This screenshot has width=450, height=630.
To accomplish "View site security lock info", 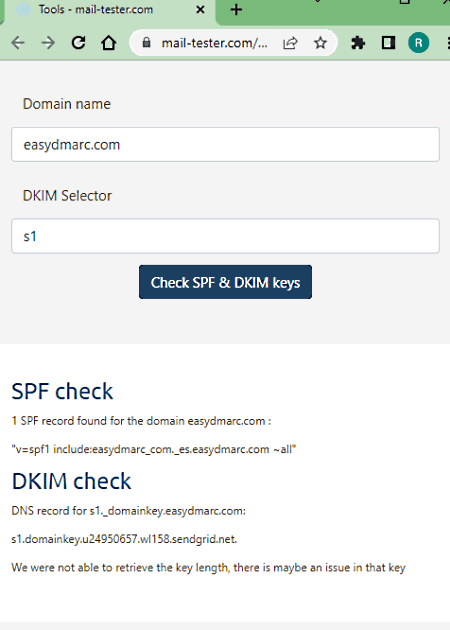I will [147, 43].
